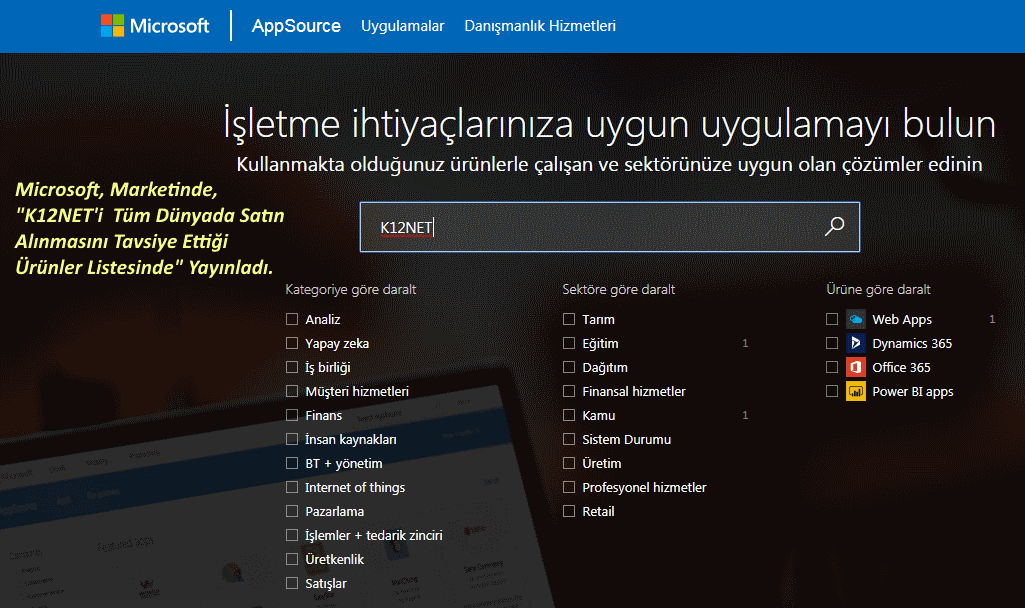This screenshot has height=608, width=1025.
Task: Click the İnsan kaynakları category label
Action: (351, 440)
